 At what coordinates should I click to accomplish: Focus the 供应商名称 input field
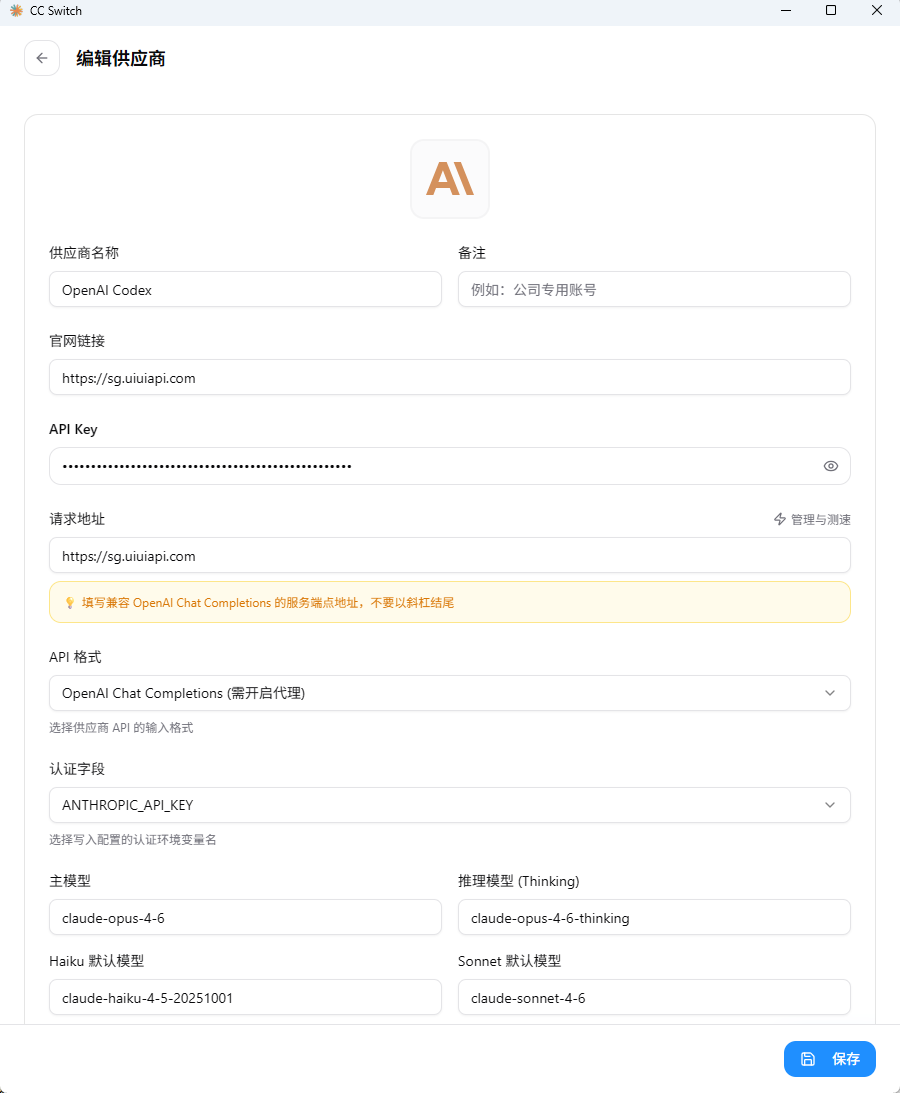[245, 290]
